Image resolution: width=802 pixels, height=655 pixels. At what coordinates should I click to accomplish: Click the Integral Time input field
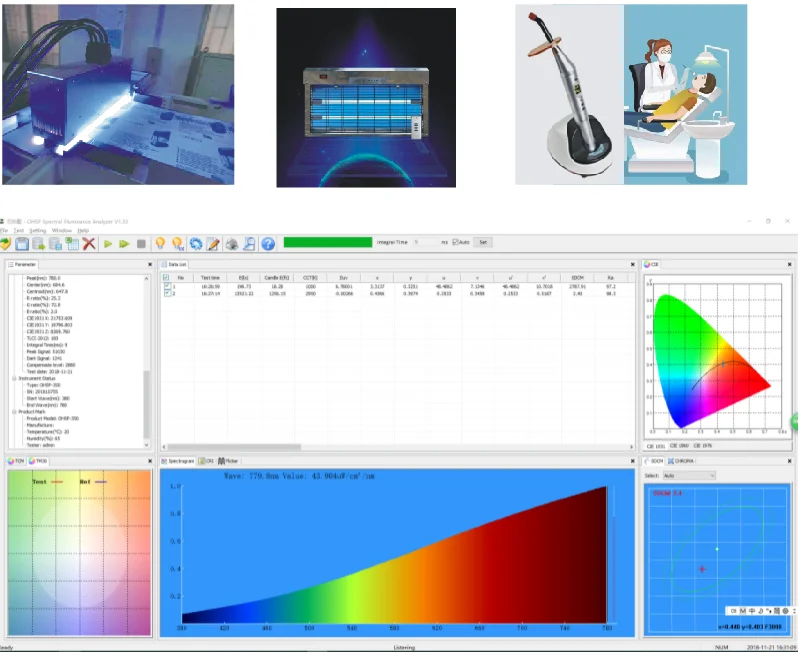(426, 242)
